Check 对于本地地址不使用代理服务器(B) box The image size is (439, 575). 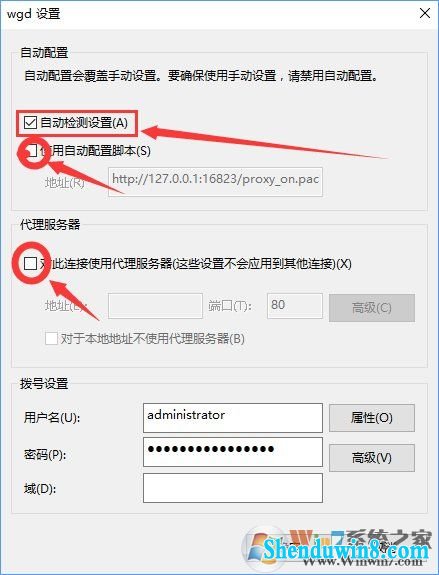[x=51, y=338]
